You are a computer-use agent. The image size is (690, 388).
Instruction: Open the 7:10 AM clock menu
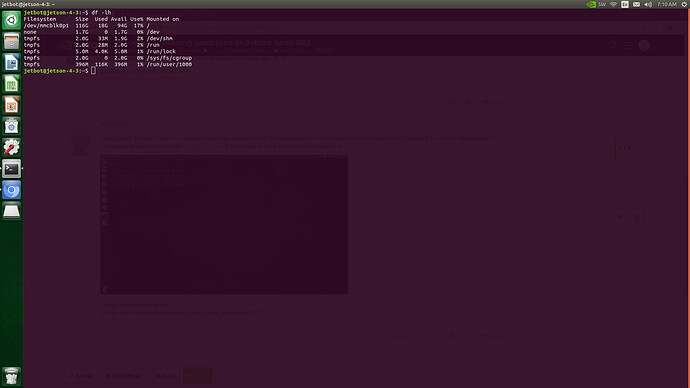click(x=667, y=4)
